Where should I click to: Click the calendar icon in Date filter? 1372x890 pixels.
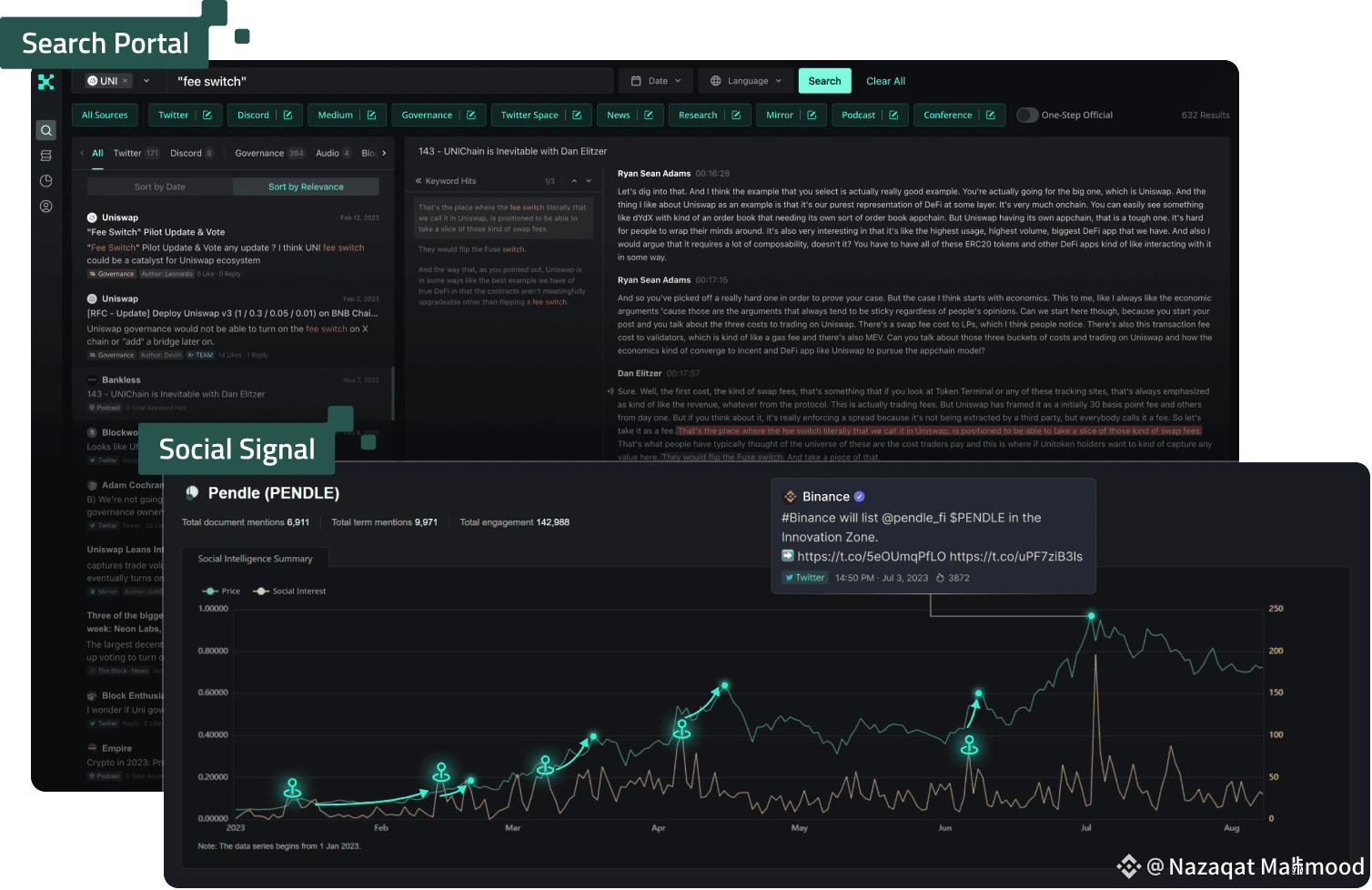pyautogui.click(x=636, y=81)
